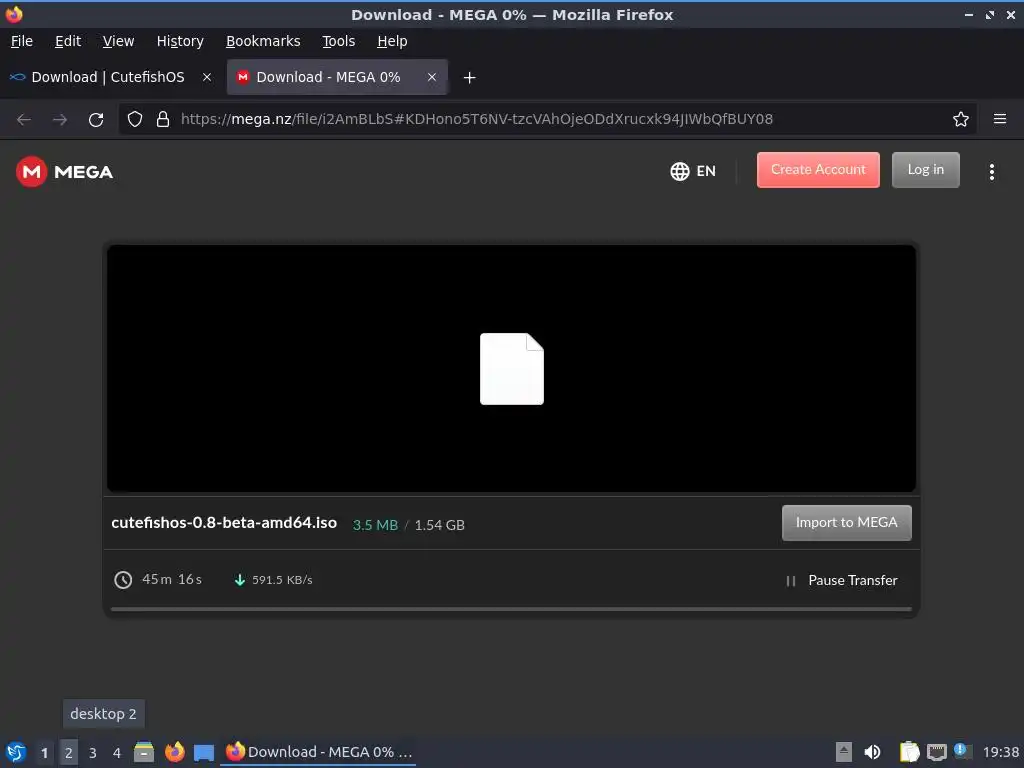The image size is (1024, 768).
Task: Go back one page
Action: tap(24, 120)
